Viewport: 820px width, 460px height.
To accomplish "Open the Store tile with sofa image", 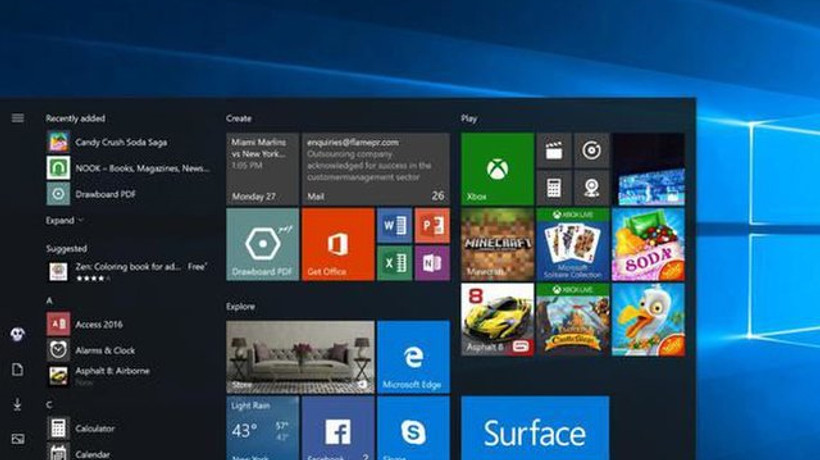I will click(300, 357).
